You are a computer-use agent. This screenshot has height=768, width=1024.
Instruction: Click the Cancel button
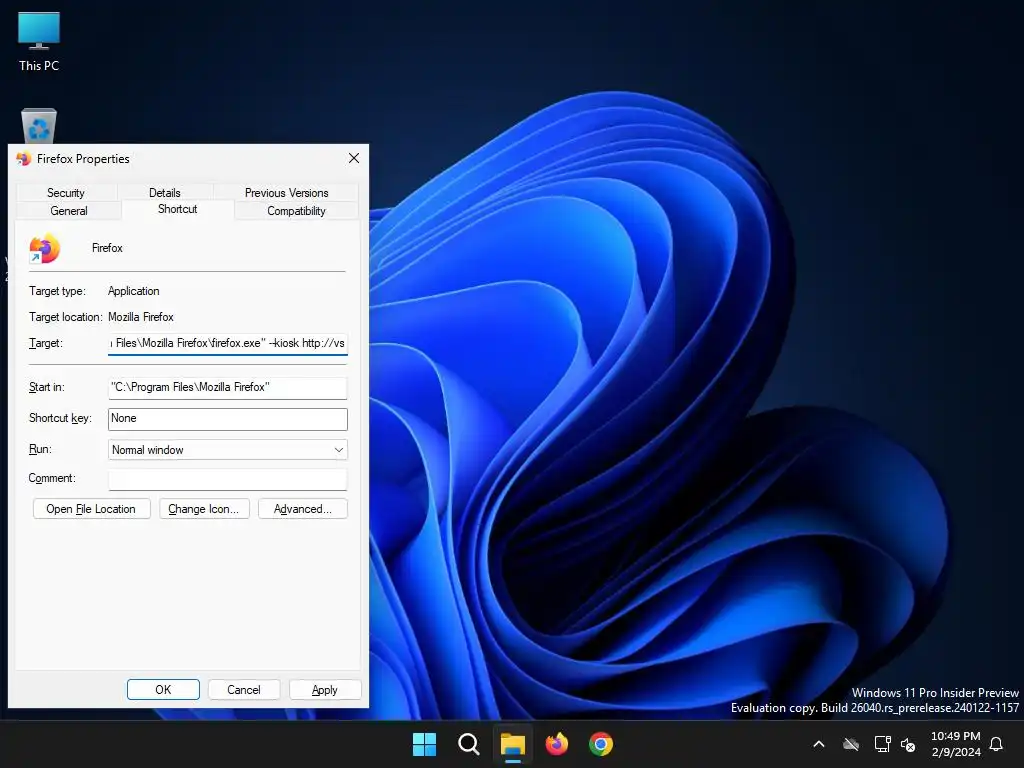[x=244, y=690]
